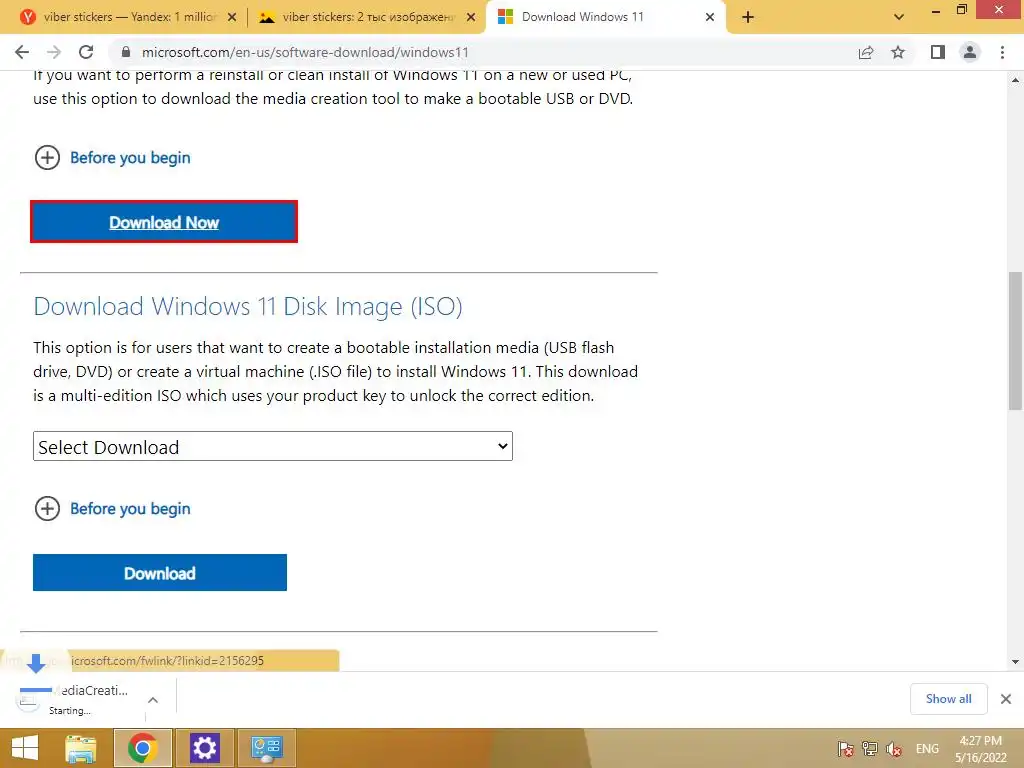Click the ENG language indicator
The image size is (1024, 768).
pos(927,748)
